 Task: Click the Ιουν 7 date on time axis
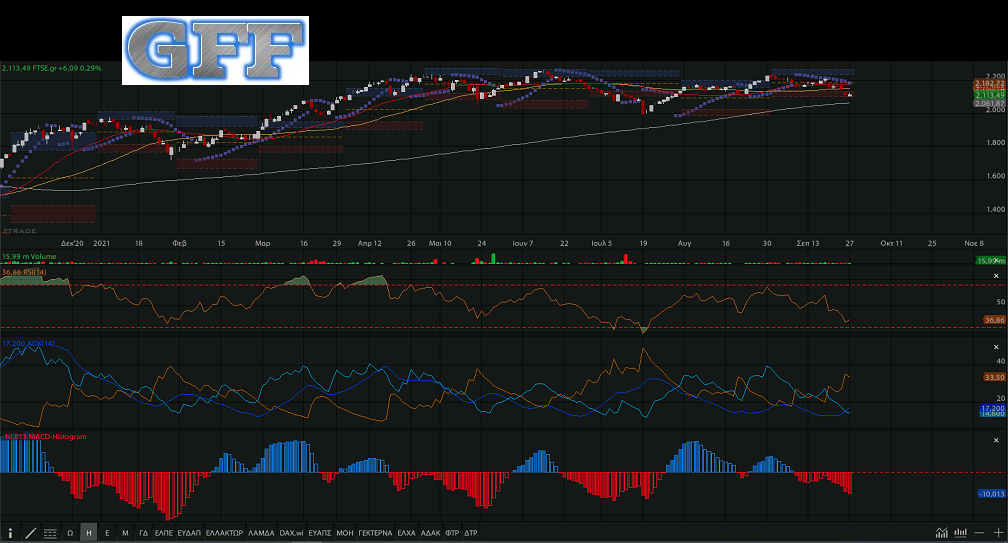[x=523, y=244]
